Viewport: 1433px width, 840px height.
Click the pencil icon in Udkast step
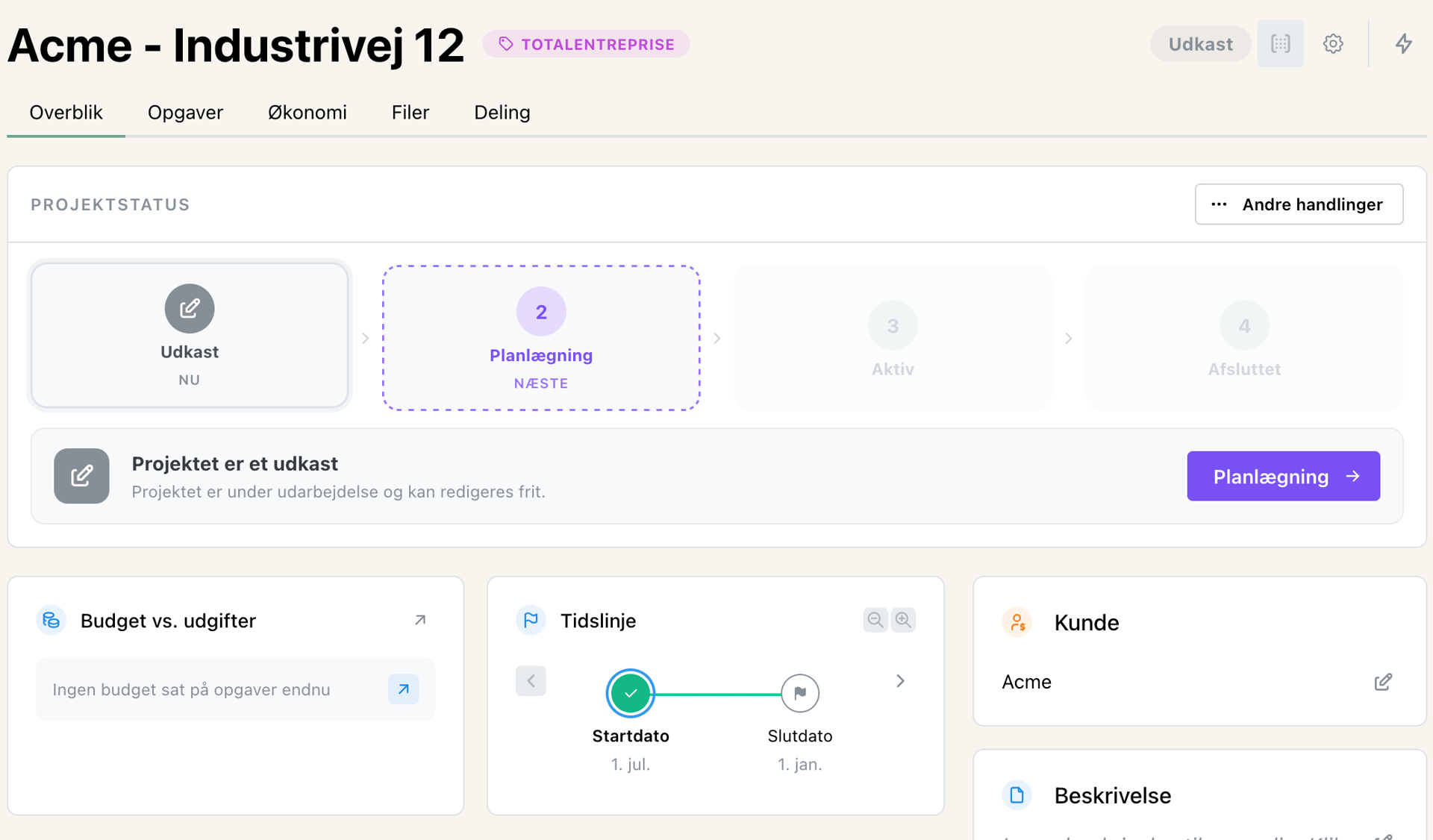190,308
